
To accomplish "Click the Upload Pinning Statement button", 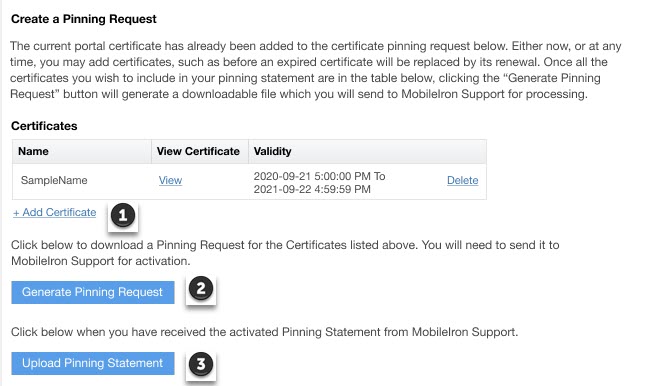I will (93, 363).
